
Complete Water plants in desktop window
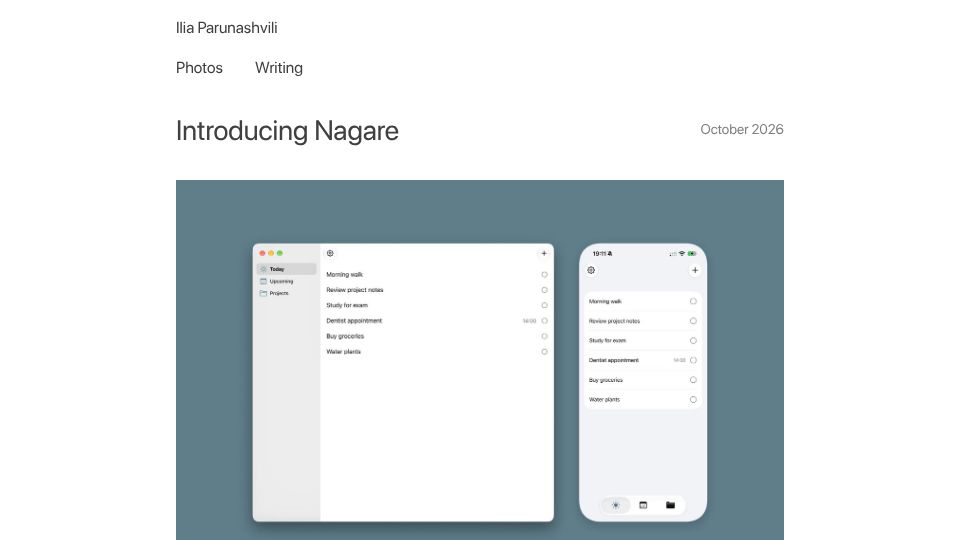pos(544,352)
